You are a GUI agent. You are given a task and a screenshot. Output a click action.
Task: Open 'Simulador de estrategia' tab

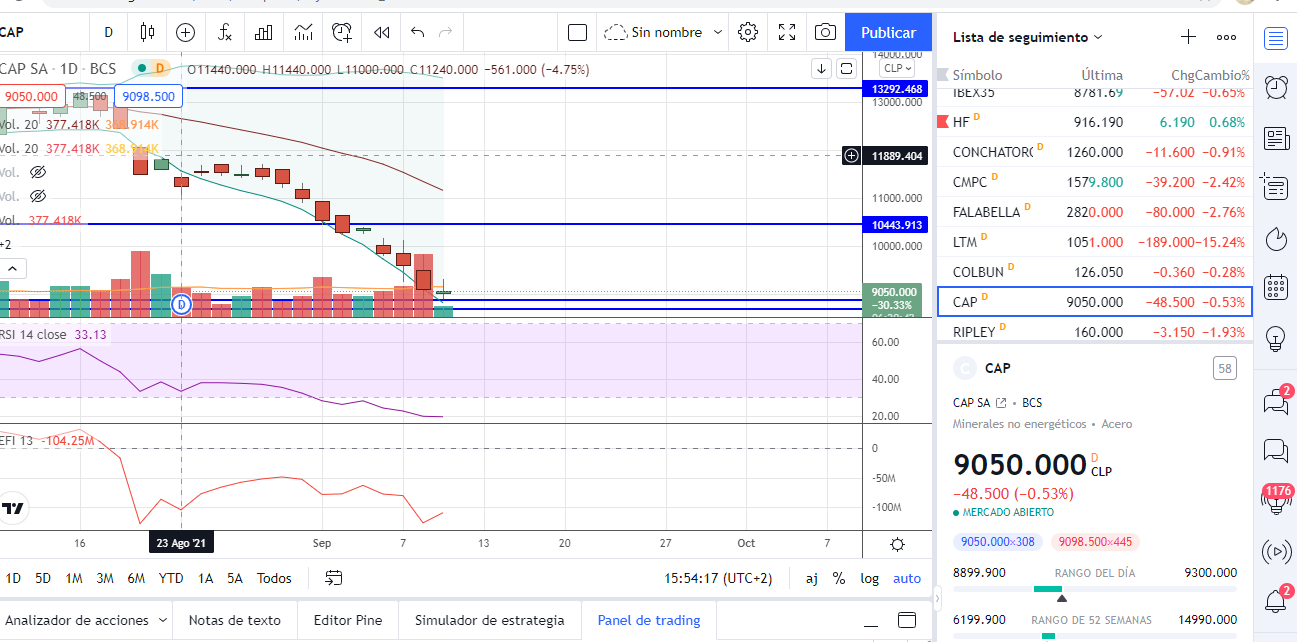490,620
